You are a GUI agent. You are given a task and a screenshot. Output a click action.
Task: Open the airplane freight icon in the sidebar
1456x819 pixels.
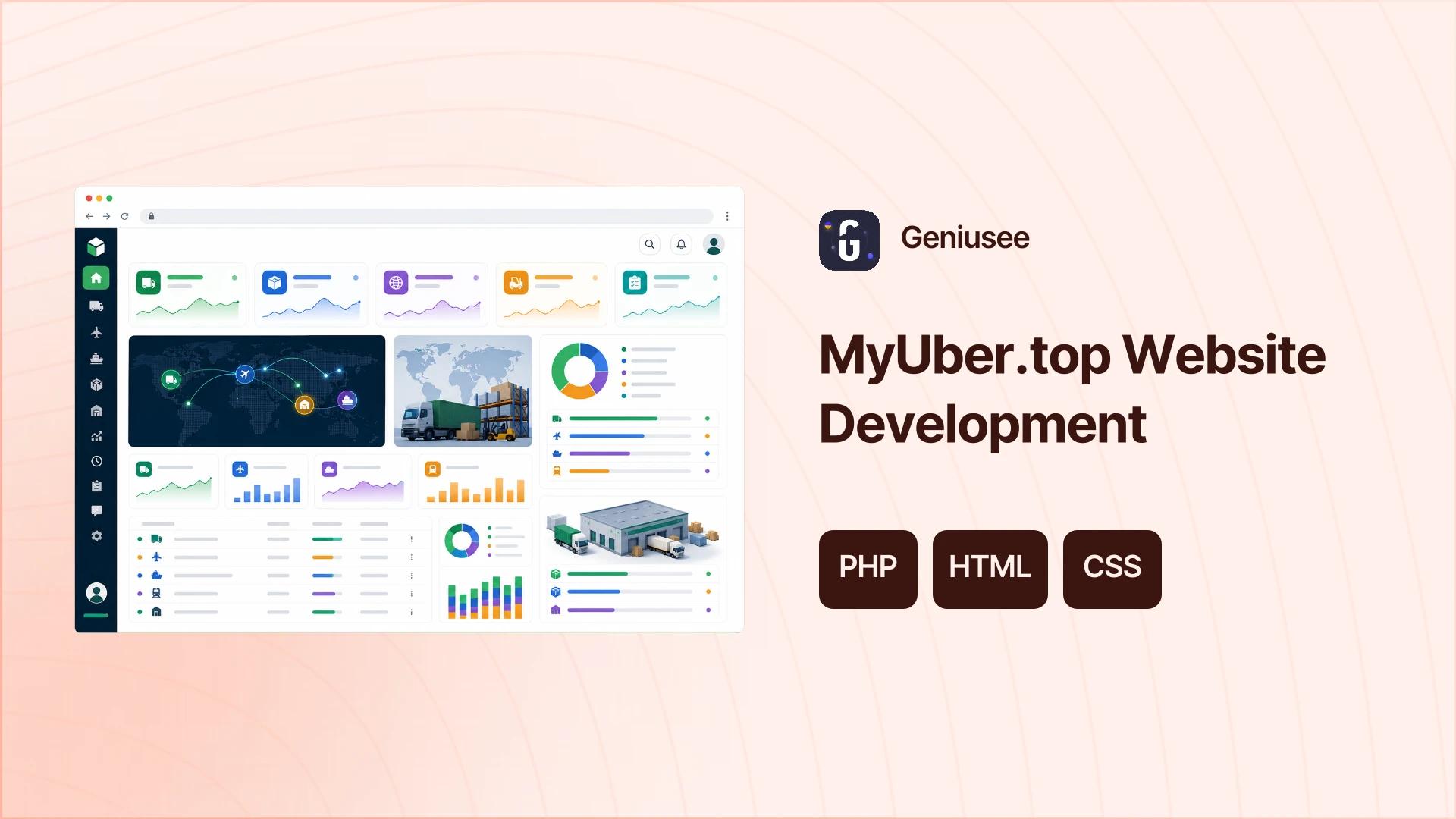(x=96, y=332)
